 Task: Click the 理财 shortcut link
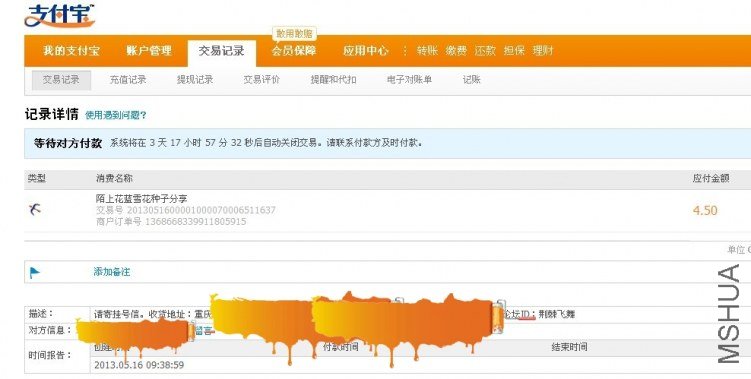point(543,51)
